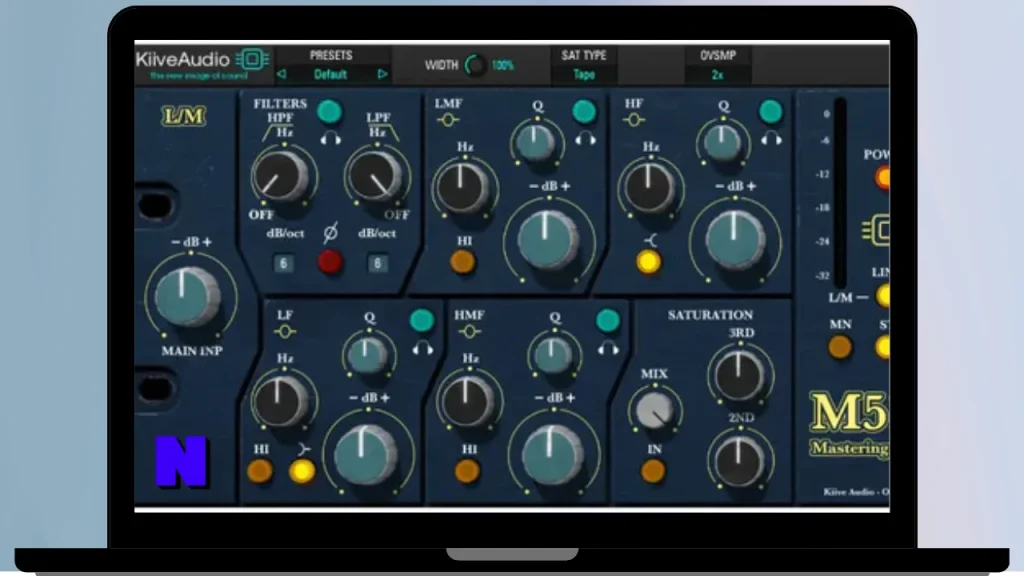1024x576 pixels.
Task: Open SAT TYPE Tape dropdown
Action: click(x=584, y=74)
